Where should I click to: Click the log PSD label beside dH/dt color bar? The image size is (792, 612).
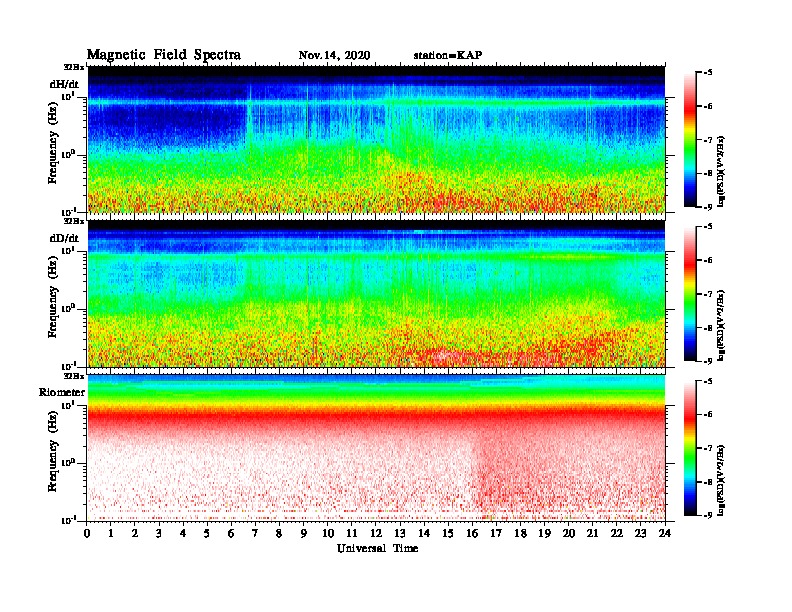point(721,171)
